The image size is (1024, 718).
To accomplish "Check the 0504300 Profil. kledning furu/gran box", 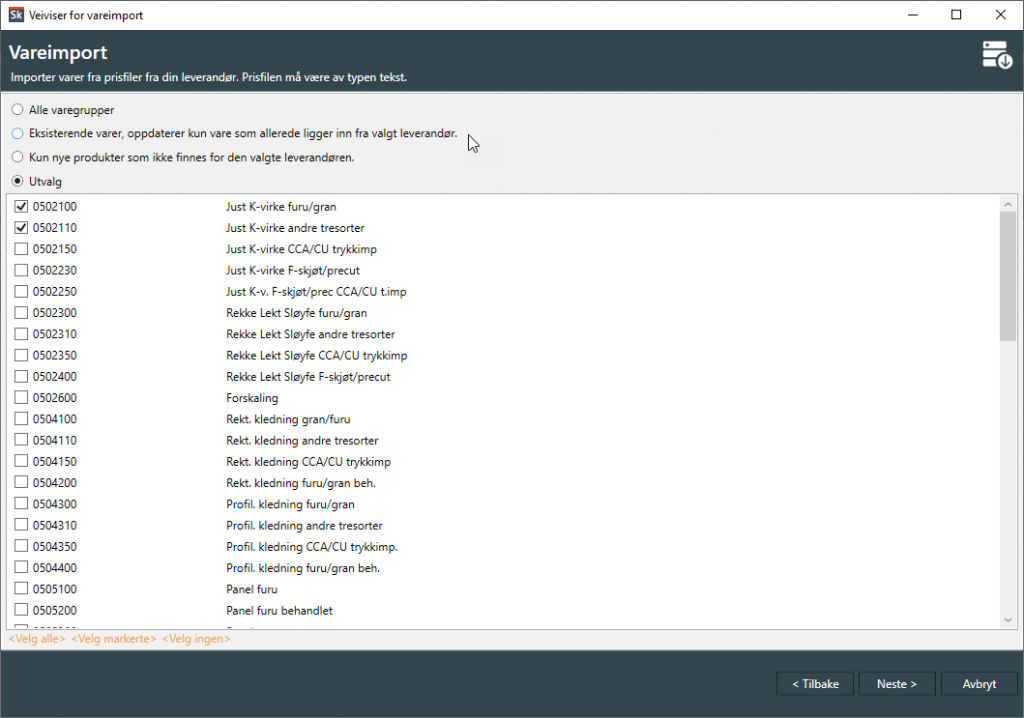I will 22,504.
